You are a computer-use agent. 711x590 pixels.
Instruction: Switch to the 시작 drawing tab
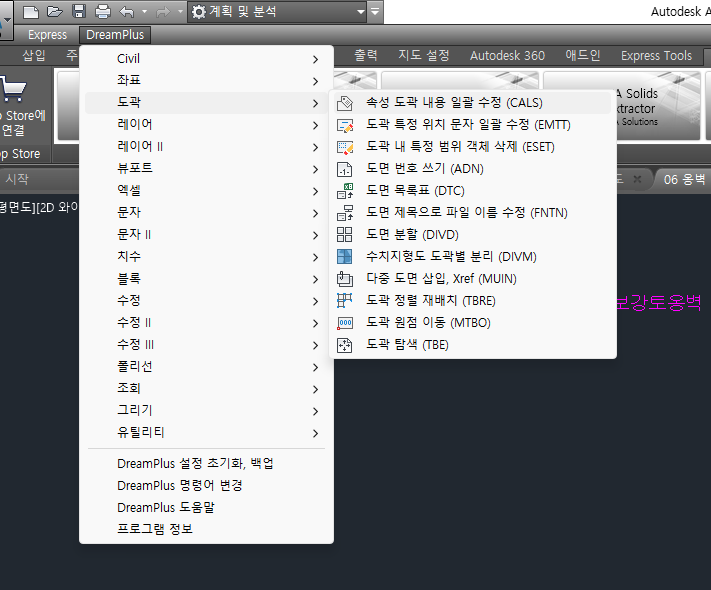[x=17, y=179]
